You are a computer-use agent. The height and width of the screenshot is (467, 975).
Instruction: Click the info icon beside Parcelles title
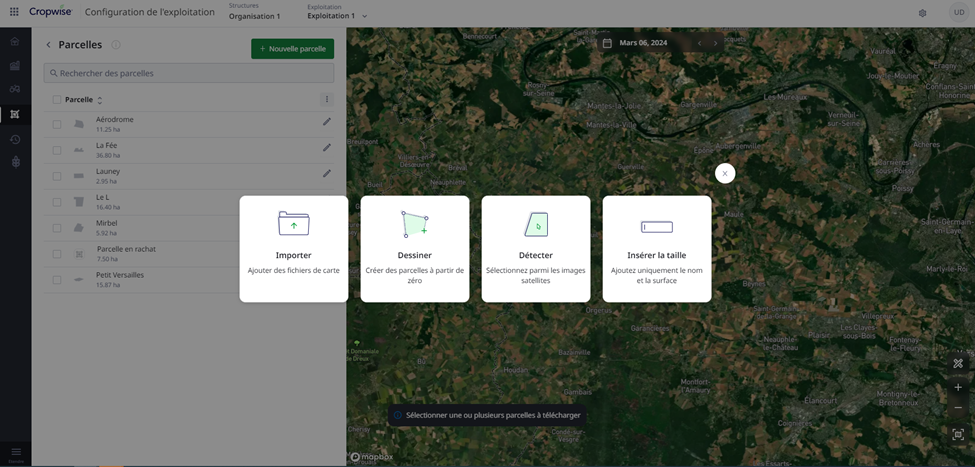point(116,45)
